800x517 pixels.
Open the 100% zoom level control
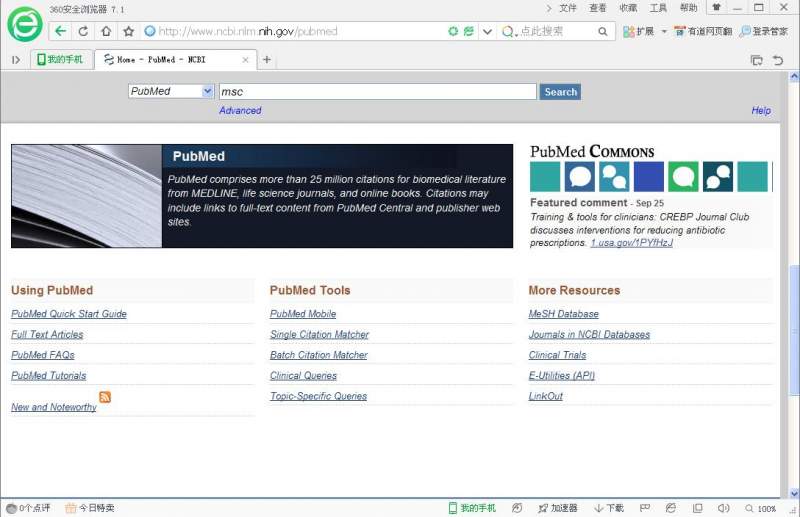tap(761, 508)
